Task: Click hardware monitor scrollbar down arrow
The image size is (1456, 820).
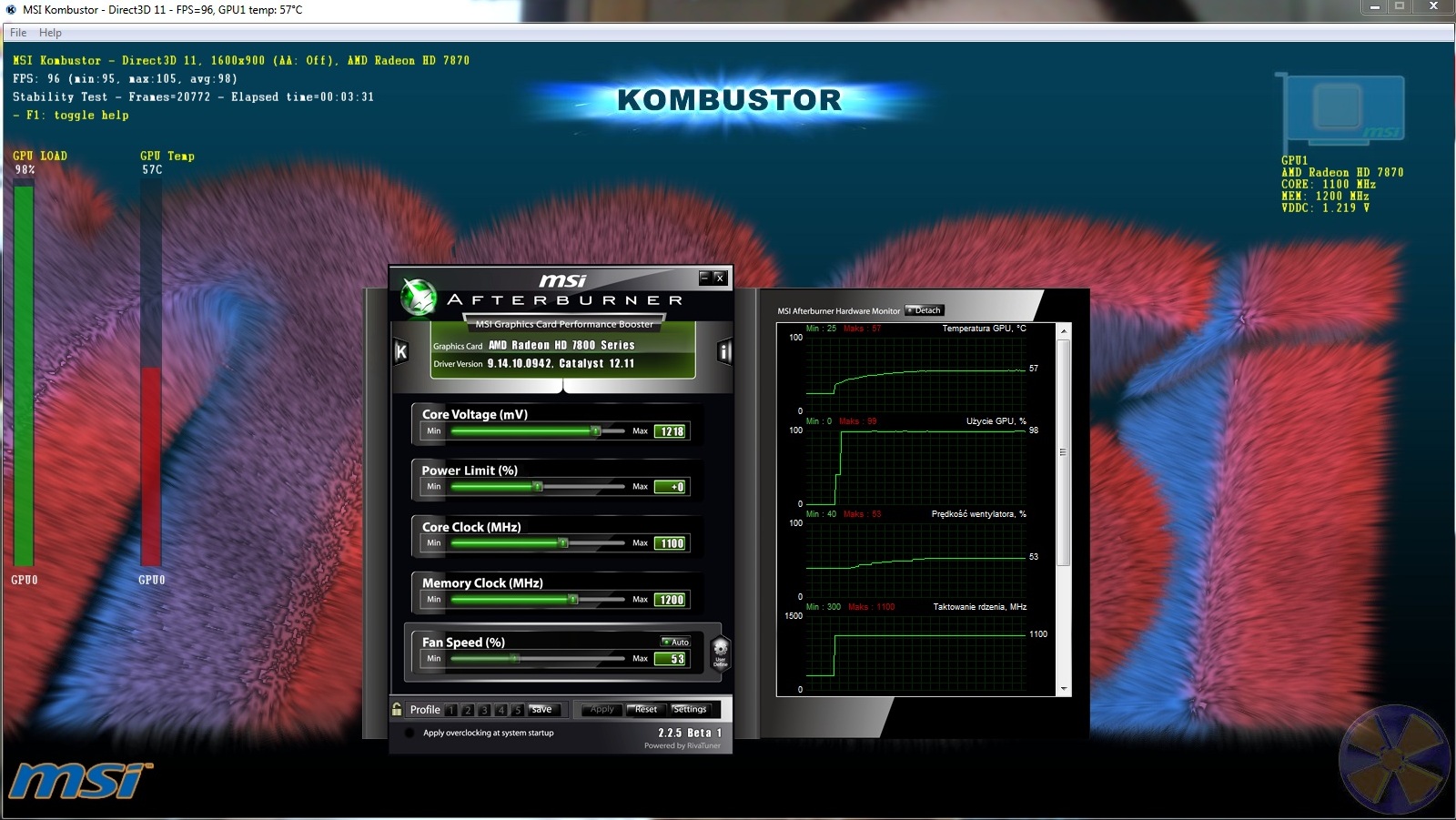Action: click(1064, 689)
